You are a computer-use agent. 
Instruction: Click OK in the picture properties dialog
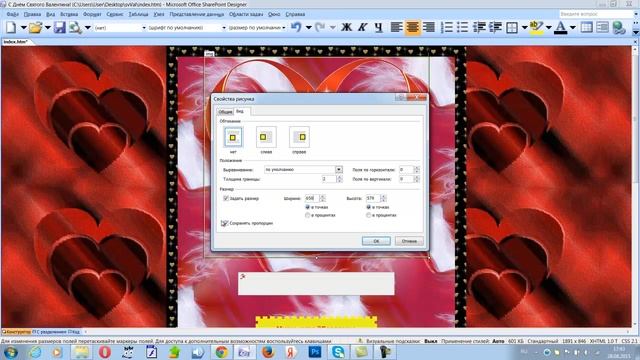tap(376, 241)
